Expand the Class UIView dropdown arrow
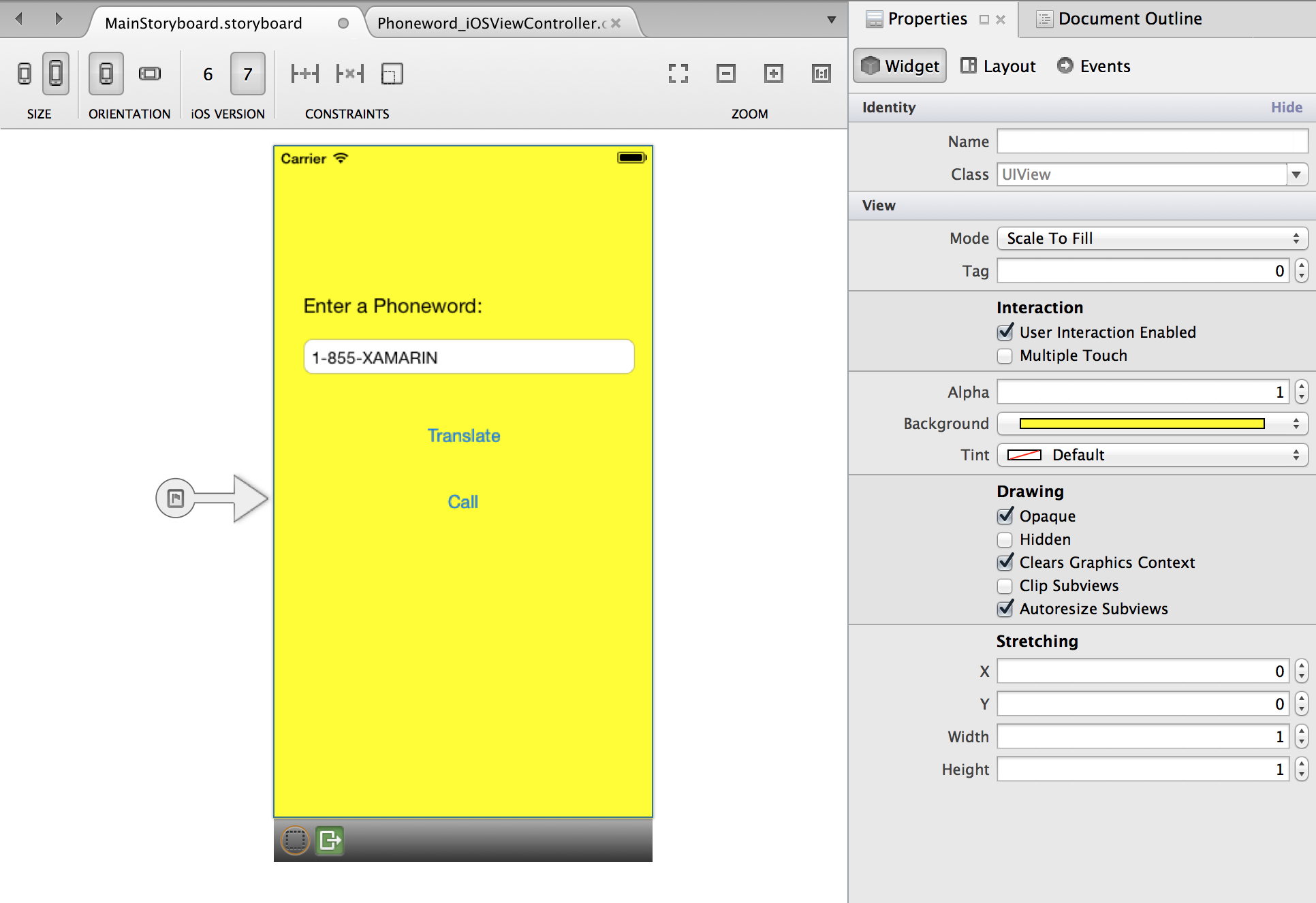The image size is (1316, 903). 1296,174
